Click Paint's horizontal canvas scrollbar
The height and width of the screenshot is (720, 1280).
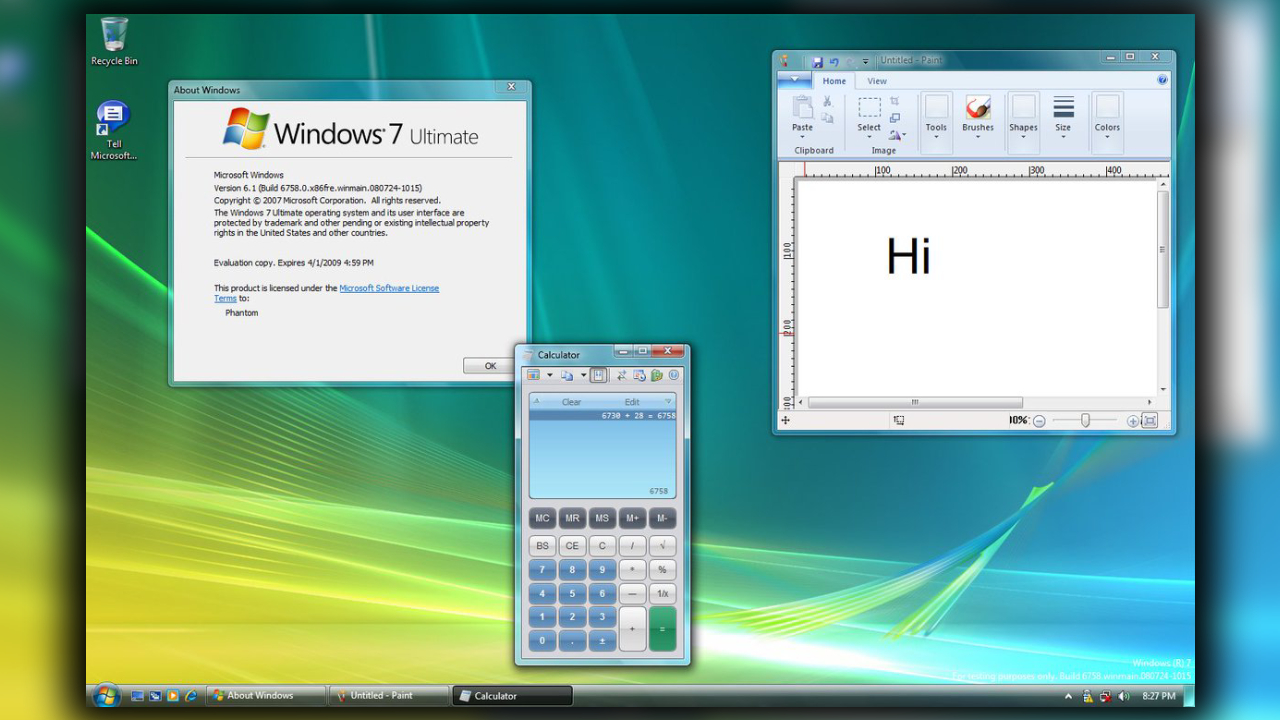(915, 400)
